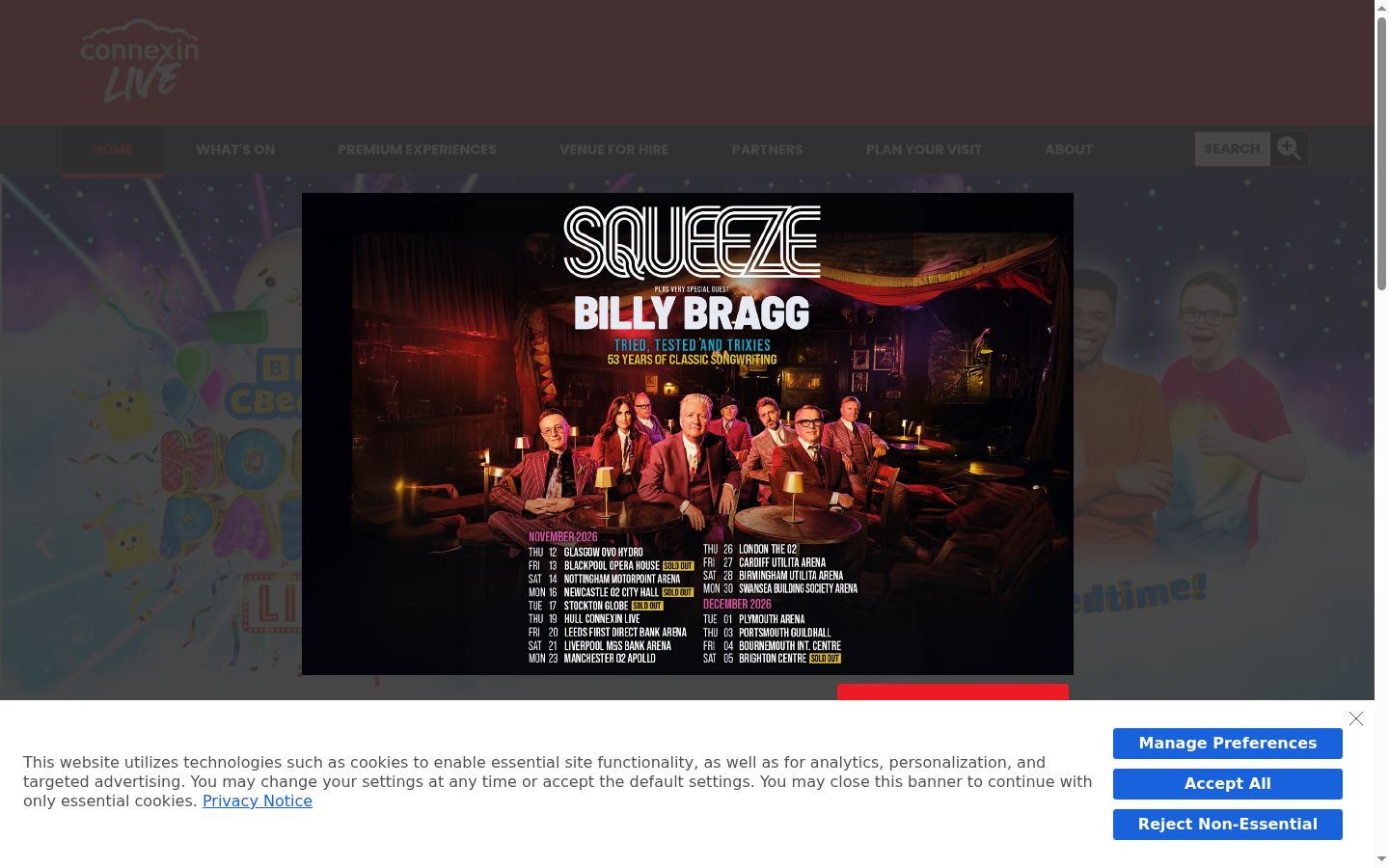Viewport: 1389px width, 868px height.
Task: Open the About menu item
Action: point(1069,149)
